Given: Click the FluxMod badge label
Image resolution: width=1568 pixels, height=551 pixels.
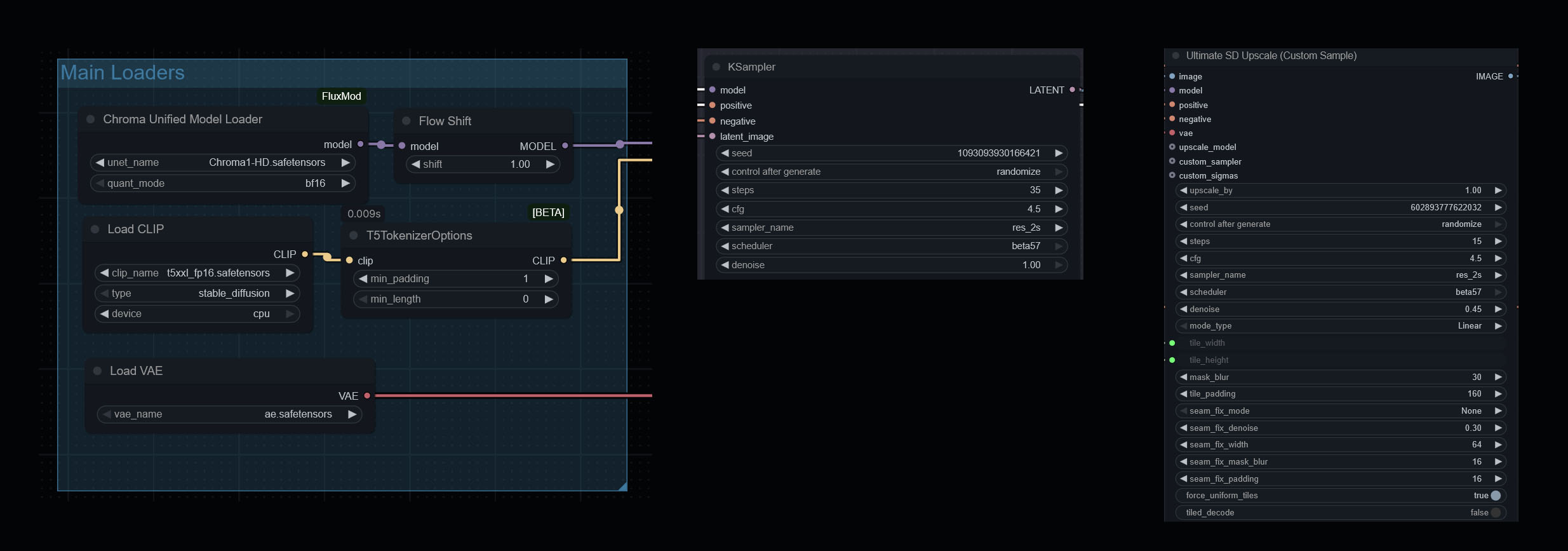Looking at the screenshot, I should 342,96.
